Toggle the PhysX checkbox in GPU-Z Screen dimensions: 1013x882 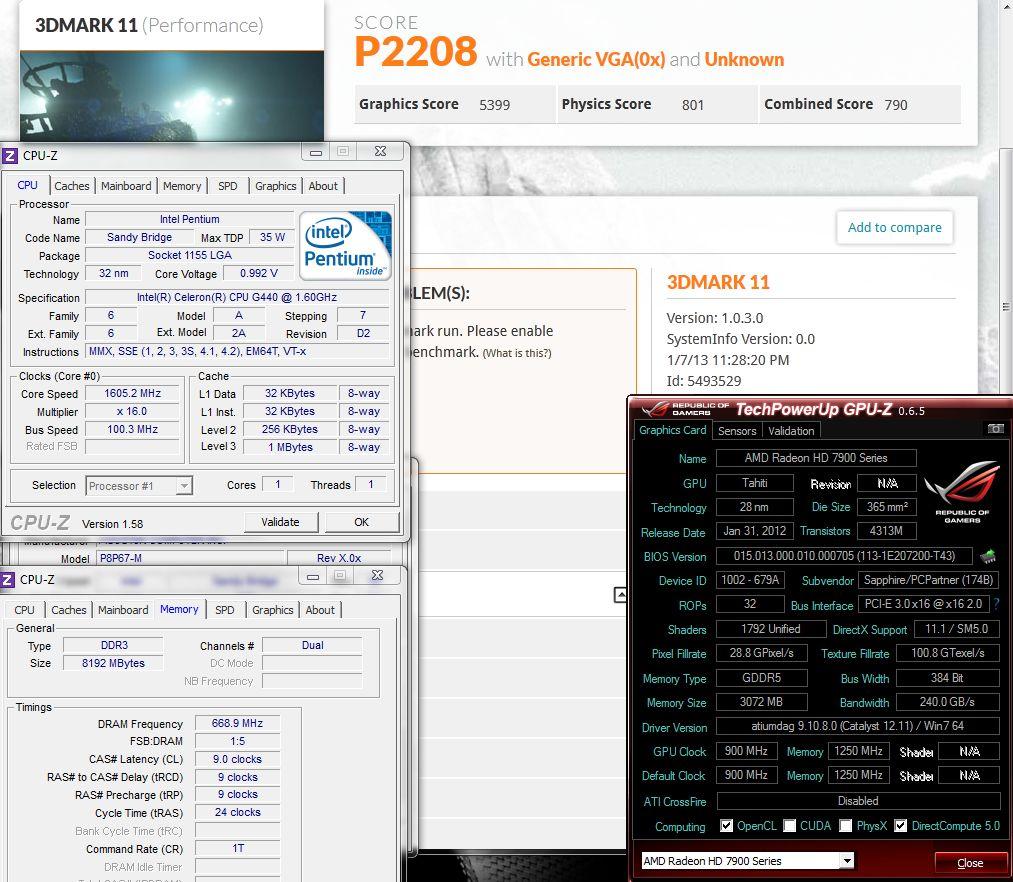coord(846,826)
